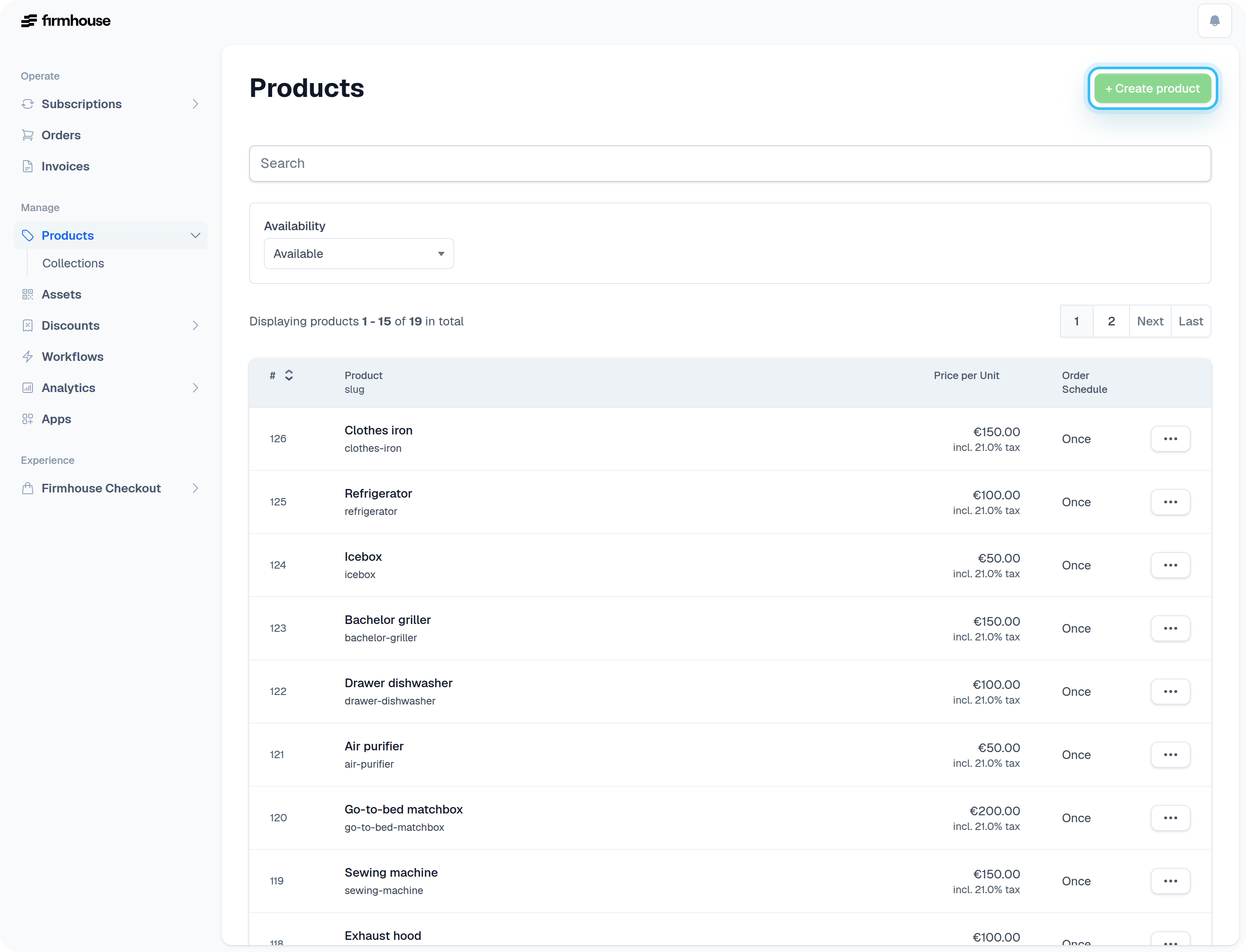The width and height of the screenshot is (1246, 952).
Task: Click the Subscriptions refresh icon
Action: [x=27, y=104]
